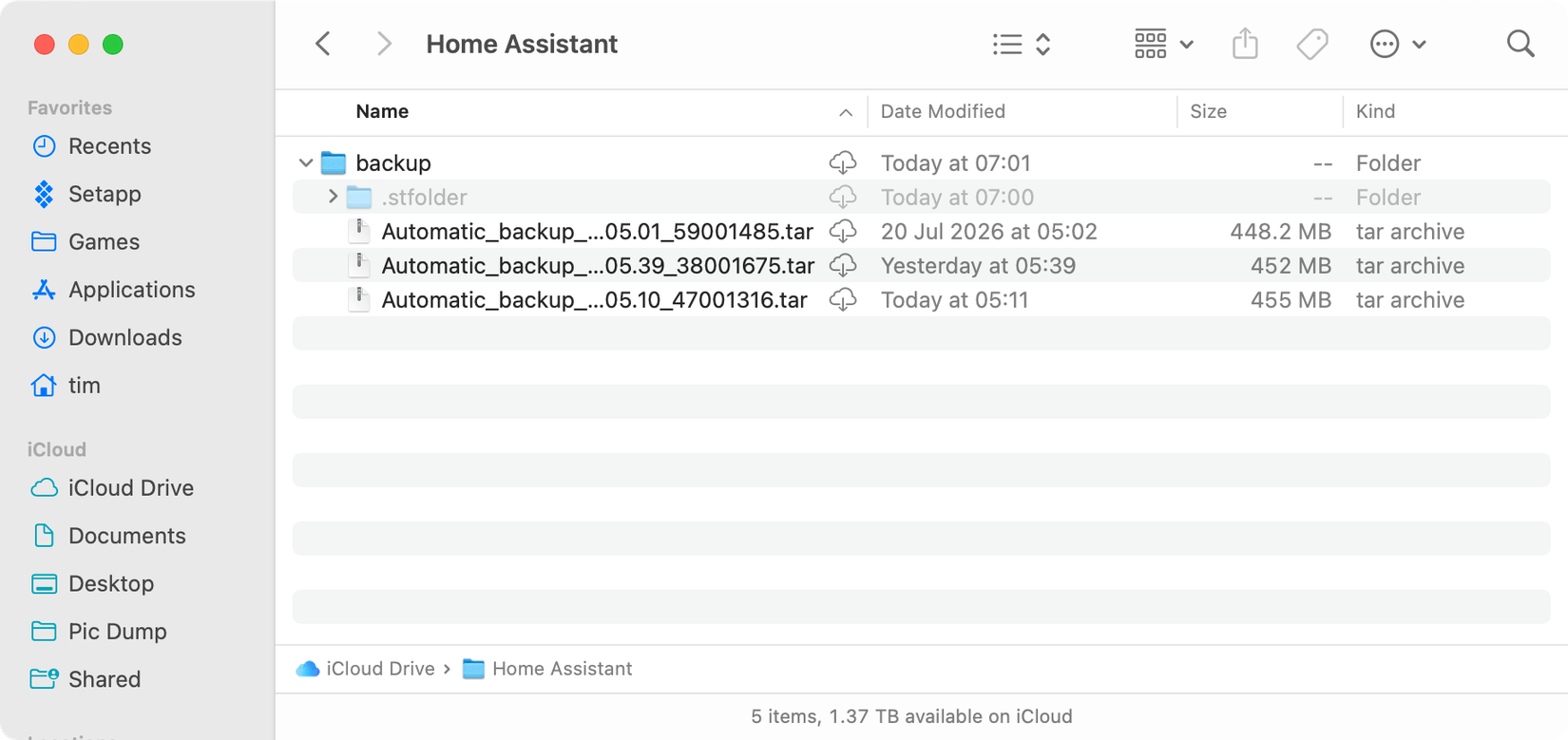Sort by the Size column header

pos(1208,111)
